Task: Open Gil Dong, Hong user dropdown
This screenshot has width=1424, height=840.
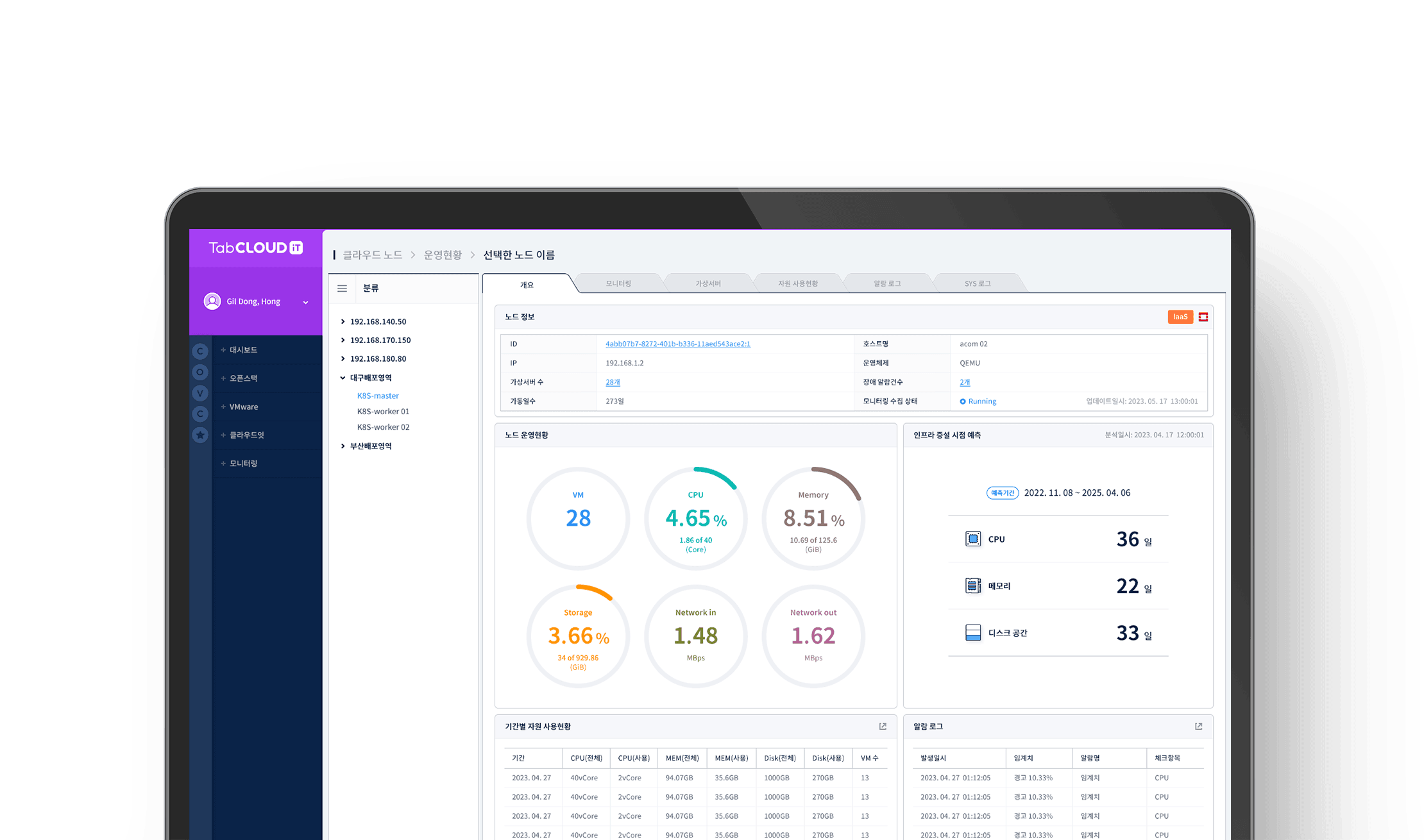Action: [x=305, y=302]
